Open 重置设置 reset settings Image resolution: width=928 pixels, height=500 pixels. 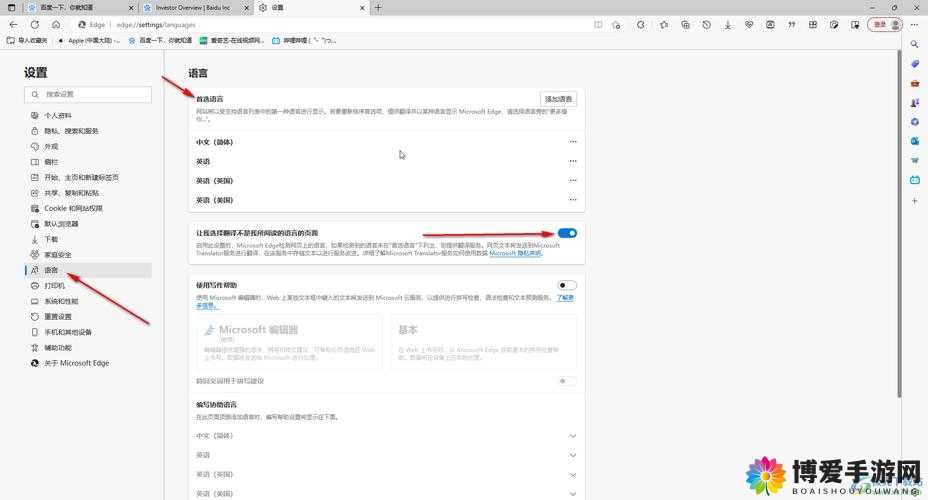(x=88, y=317)
